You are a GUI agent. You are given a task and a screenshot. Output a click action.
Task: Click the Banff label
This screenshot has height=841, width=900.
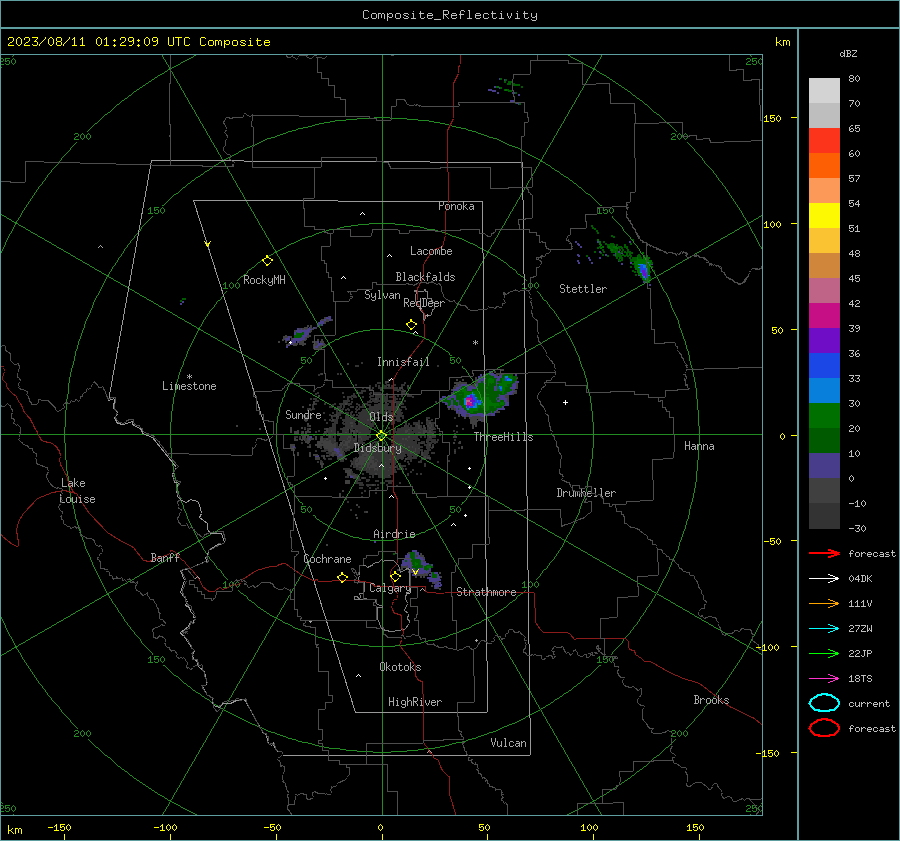[165, 557]
